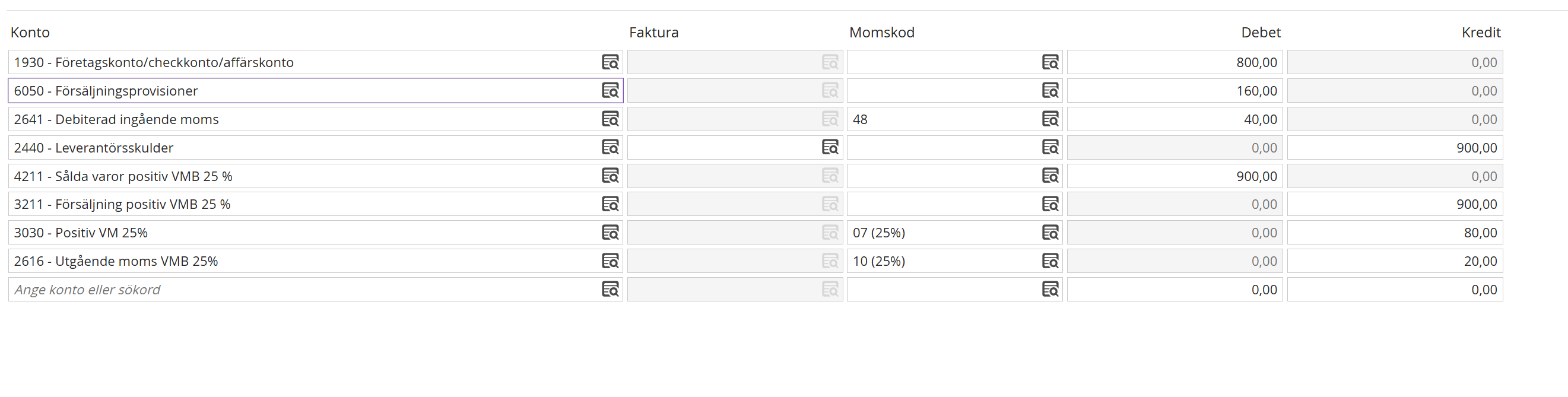This screenshot has height=397, width=1568.
Task: Open account search icon on empty bottom row
Action: point(610,289)
